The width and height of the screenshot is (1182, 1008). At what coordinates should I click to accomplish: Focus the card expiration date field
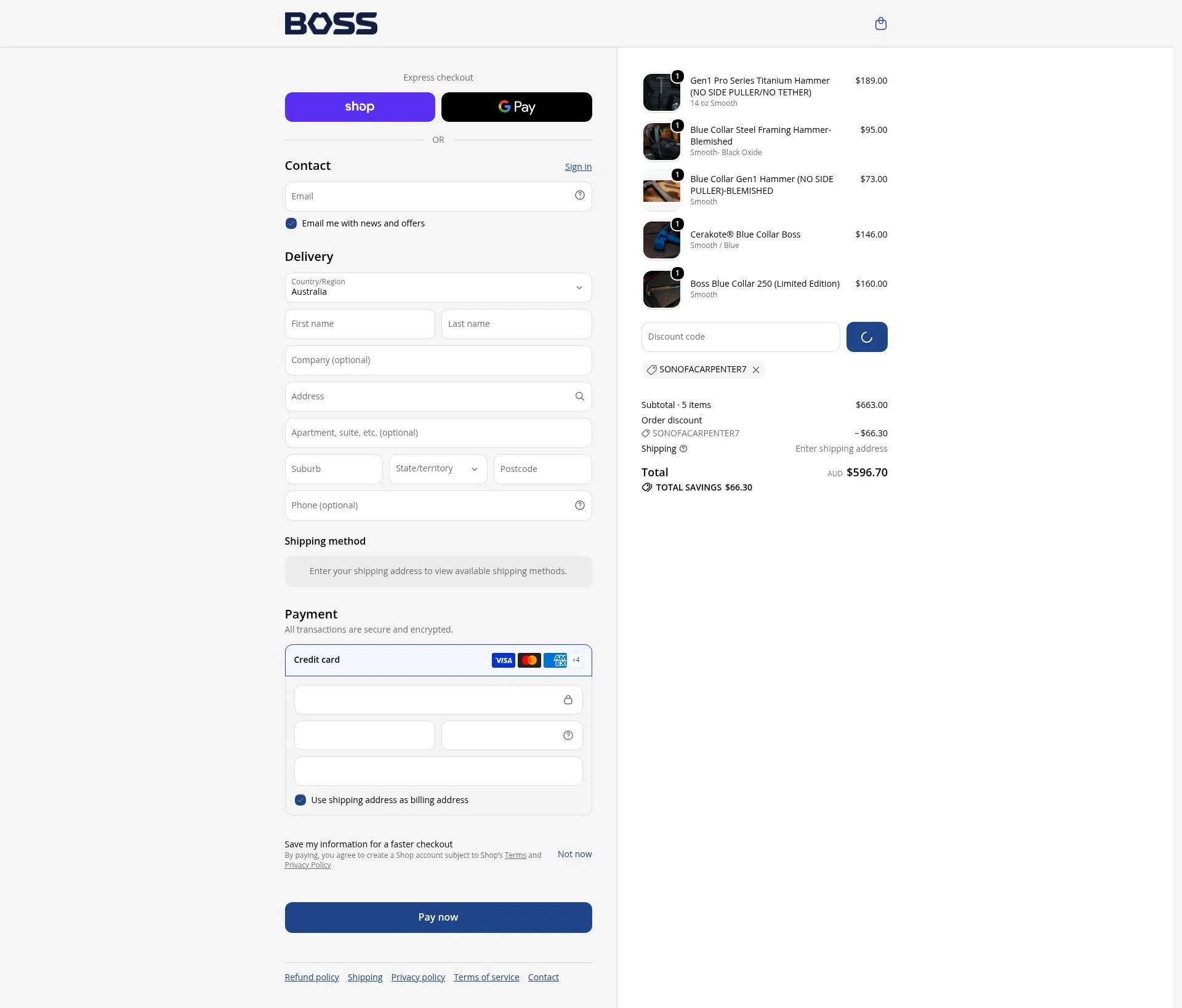coord(364,735)
